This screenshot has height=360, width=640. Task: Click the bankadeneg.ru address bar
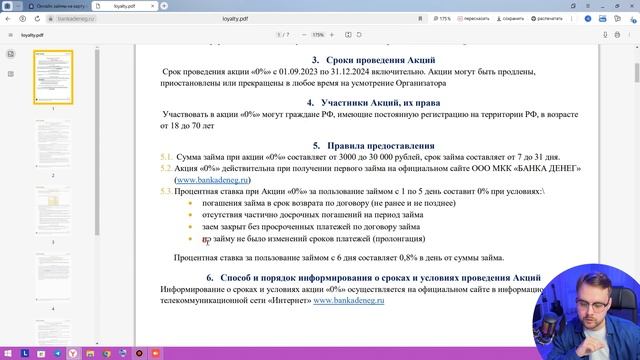(x=76, y=19)
